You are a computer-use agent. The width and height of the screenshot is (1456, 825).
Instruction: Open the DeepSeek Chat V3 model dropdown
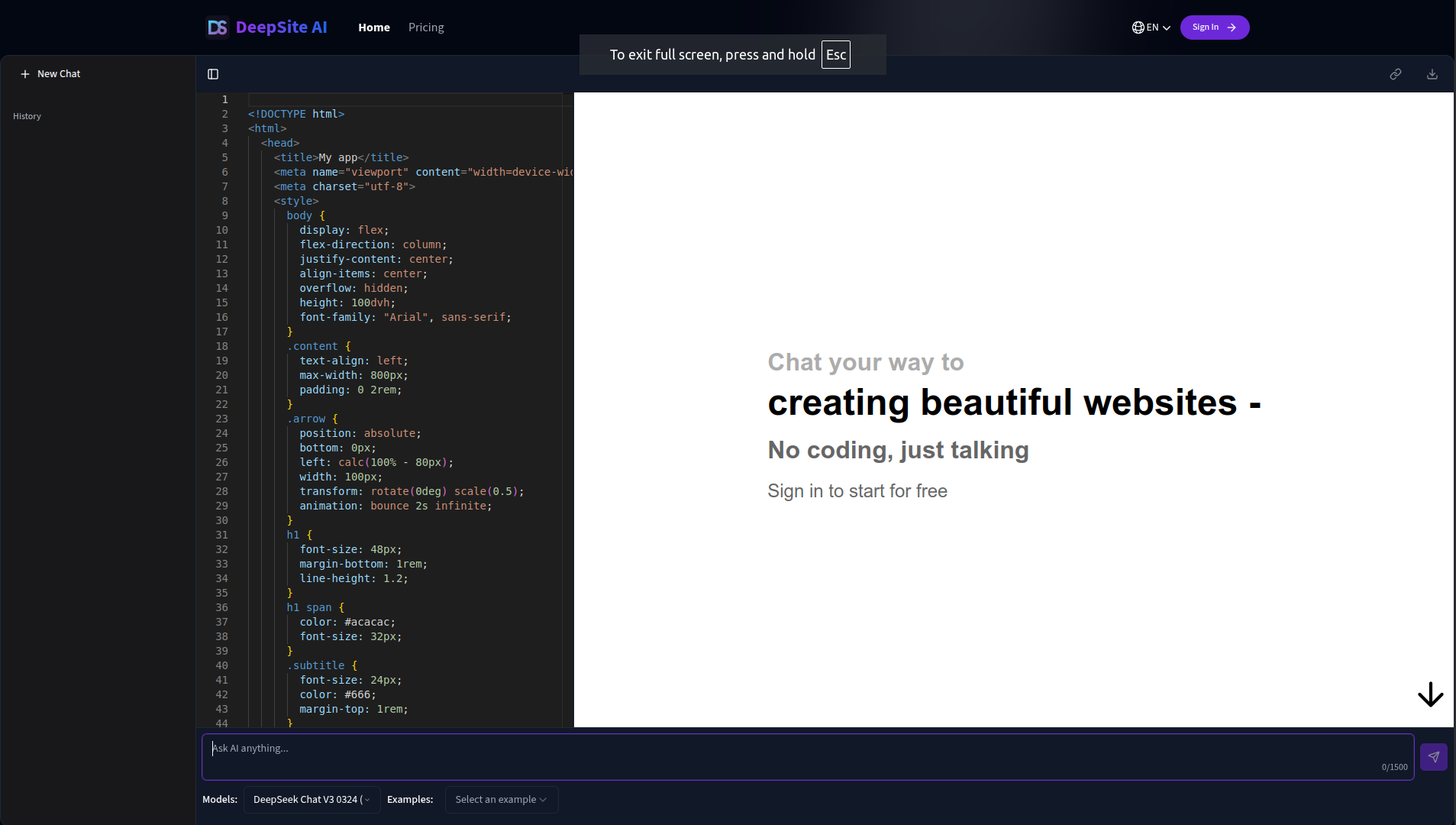pyautogui.click(x=312, y=800)
